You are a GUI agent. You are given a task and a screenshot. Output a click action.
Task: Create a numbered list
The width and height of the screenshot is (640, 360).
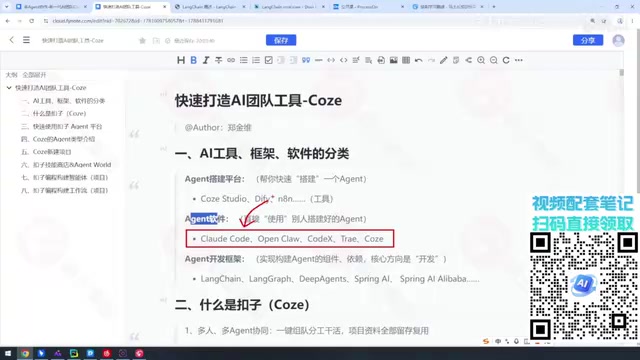click(256, 60)
